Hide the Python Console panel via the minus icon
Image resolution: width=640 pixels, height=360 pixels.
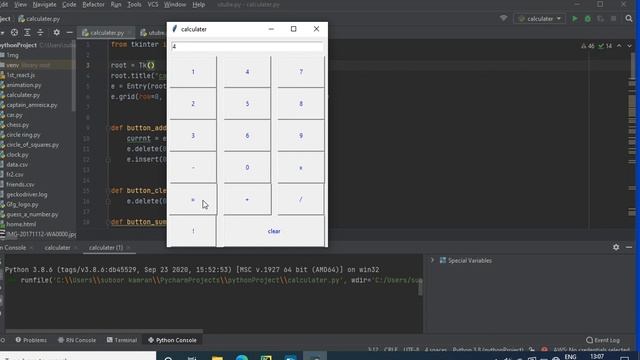point(629,247)
